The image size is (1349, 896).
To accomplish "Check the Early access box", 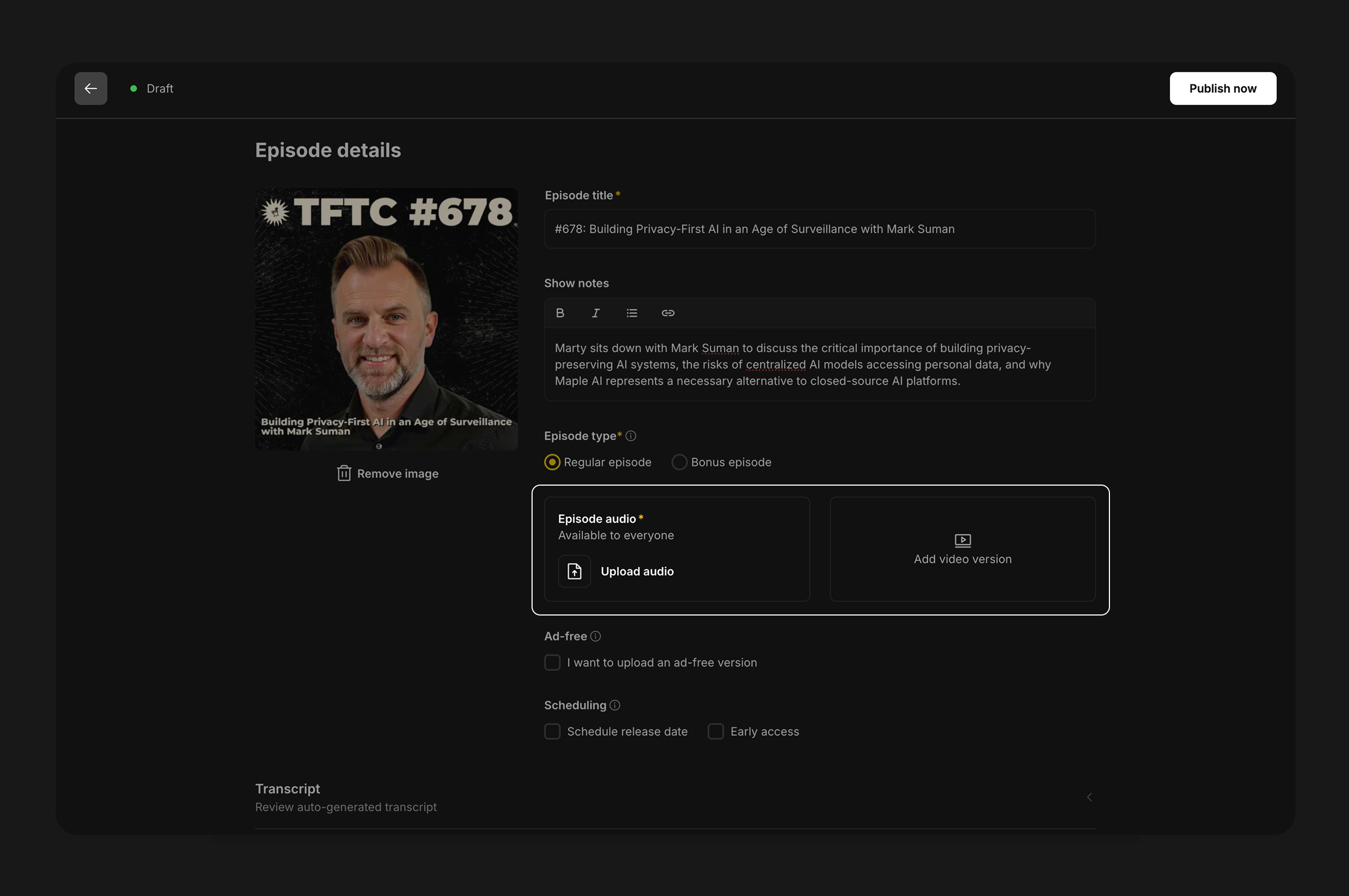I will point(715,731).
